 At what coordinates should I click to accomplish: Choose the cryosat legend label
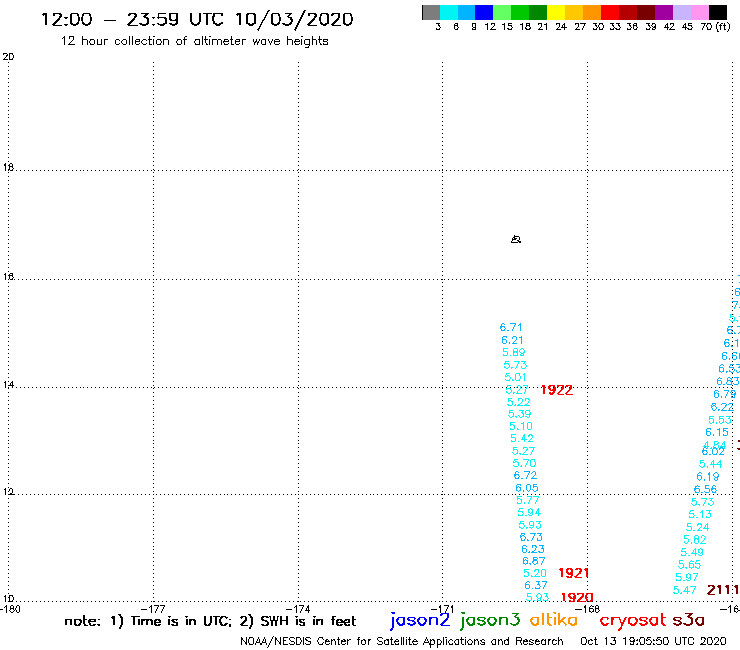pyautogui.click(x=633, y=620)
